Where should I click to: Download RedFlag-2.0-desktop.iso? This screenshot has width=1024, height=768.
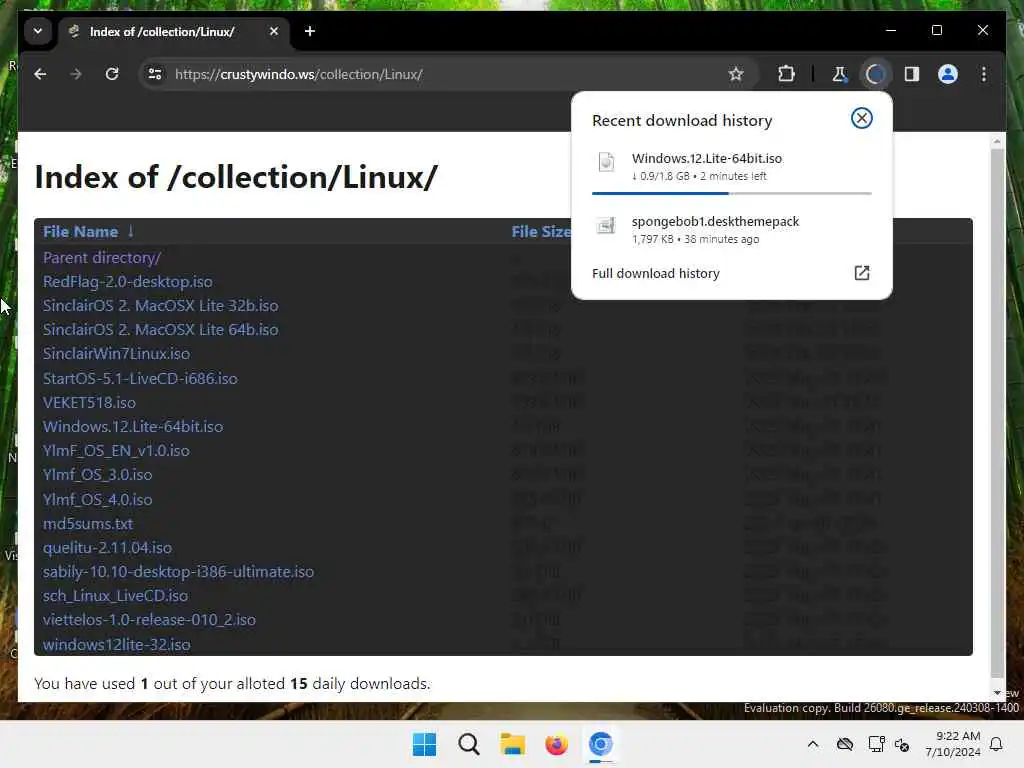point(127,281)
